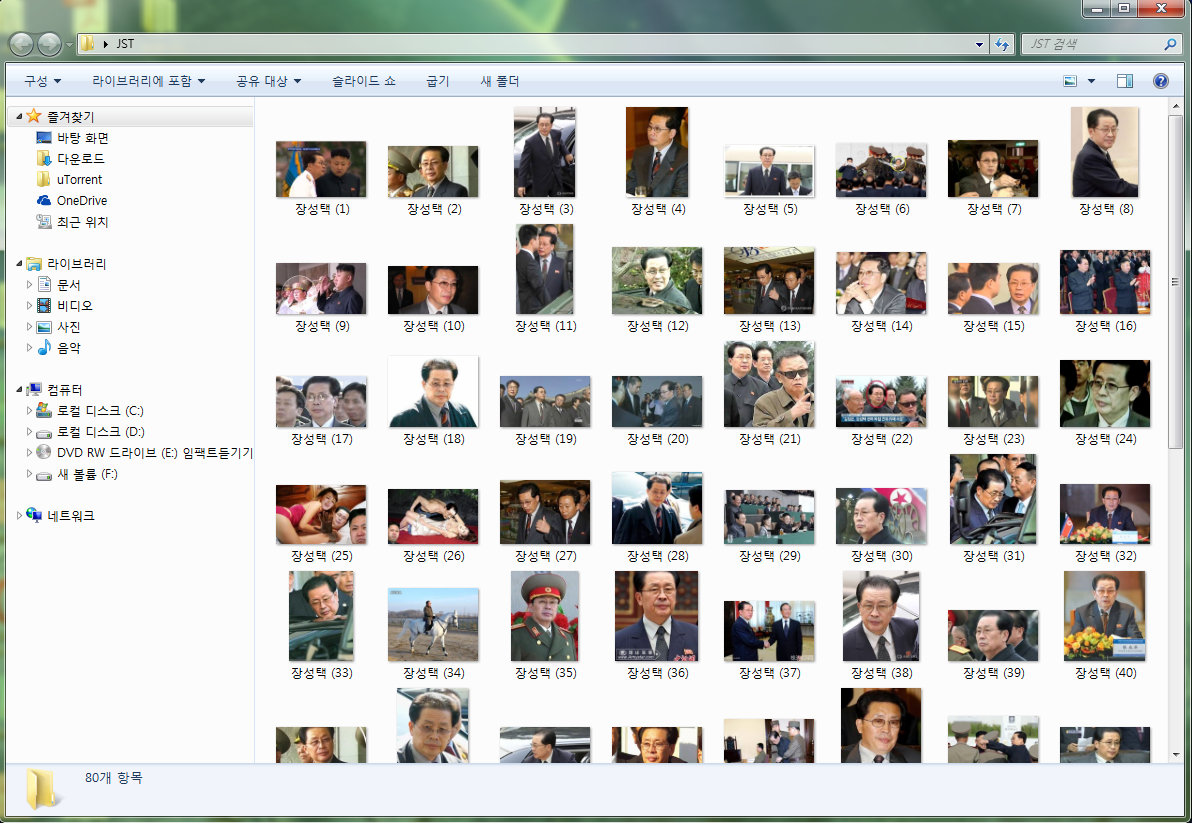The width and height of the screenshot is (1192, 823).
Task: Select the thumbnail labeled 장성택 (34)
Action: (433, 625)
